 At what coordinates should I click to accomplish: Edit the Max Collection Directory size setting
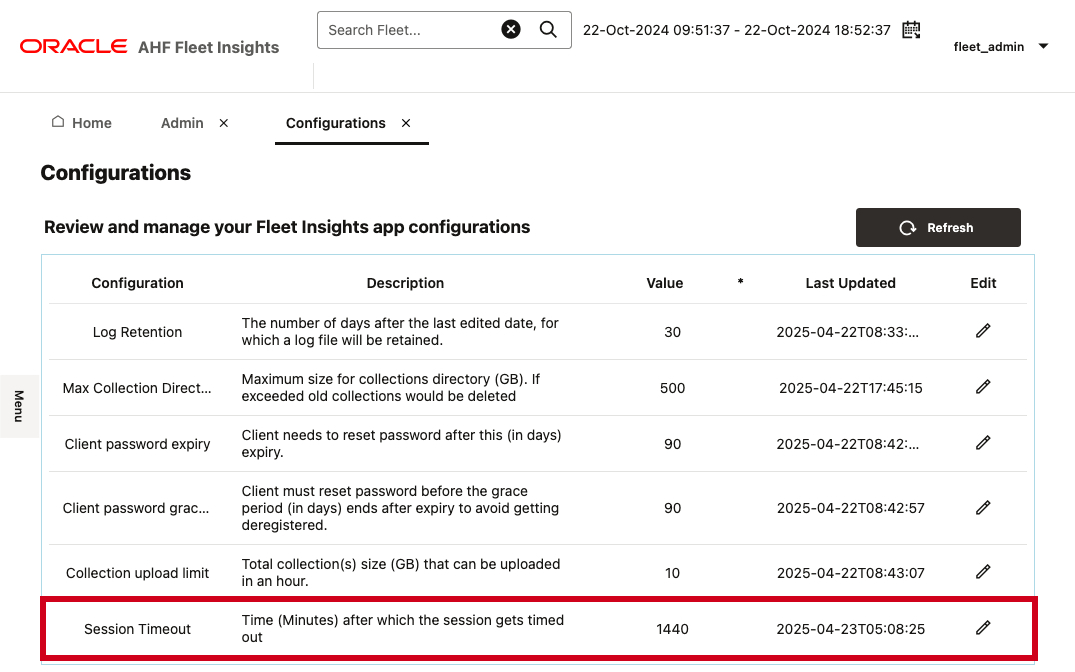tap(983, 387)
